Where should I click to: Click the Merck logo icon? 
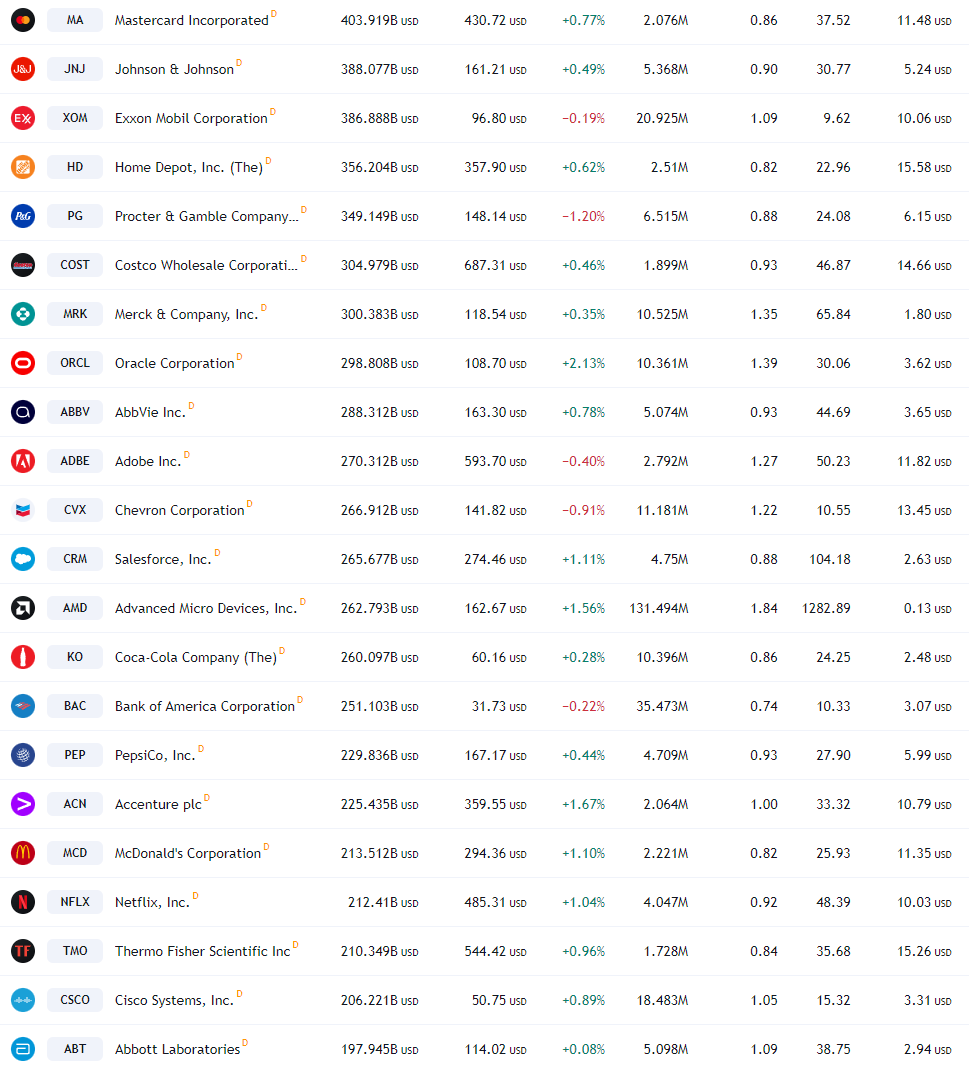click(23, 314)
